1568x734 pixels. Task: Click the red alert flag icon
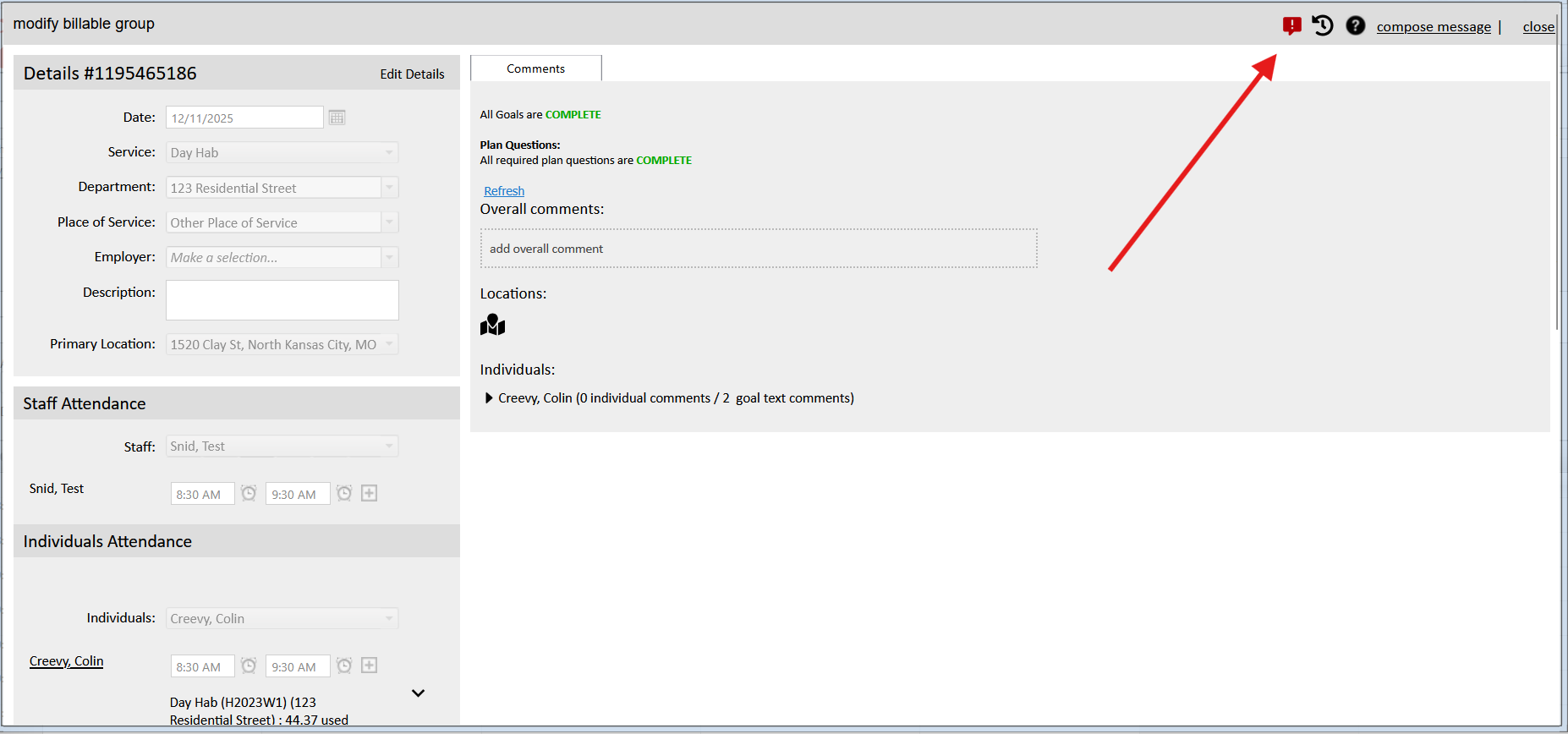coord(1291,26)
